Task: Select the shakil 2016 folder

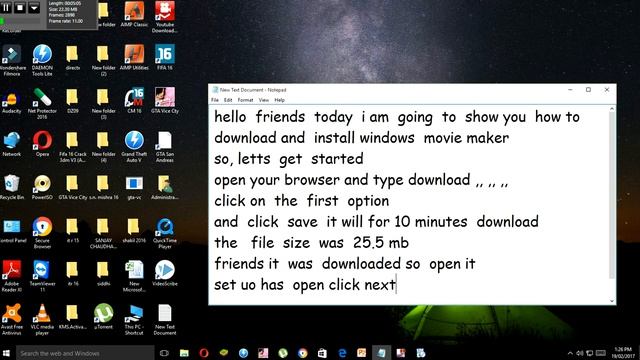Action: point(134,230)
